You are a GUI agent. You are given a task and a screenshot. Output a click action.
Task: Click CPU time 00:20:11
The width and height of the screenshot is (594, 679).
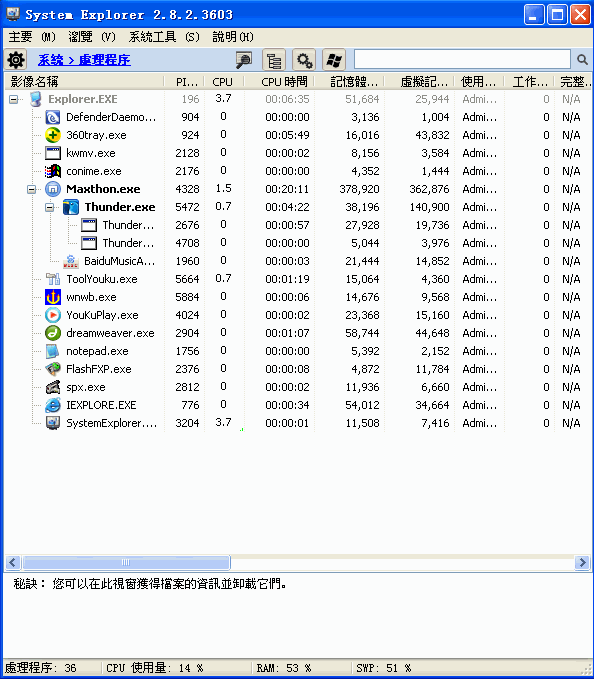[x=287, y=189]
